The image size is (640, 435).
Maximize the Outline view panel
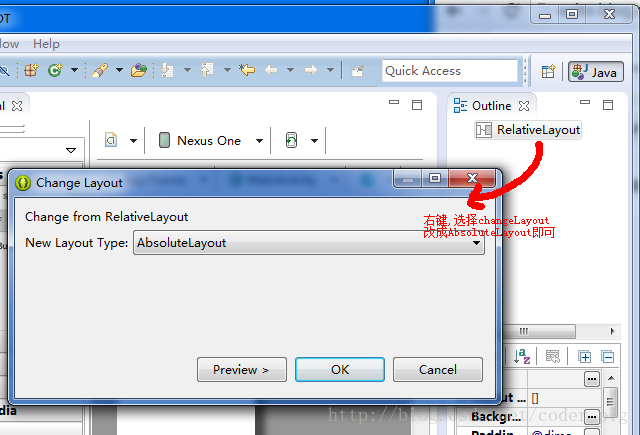608,105
